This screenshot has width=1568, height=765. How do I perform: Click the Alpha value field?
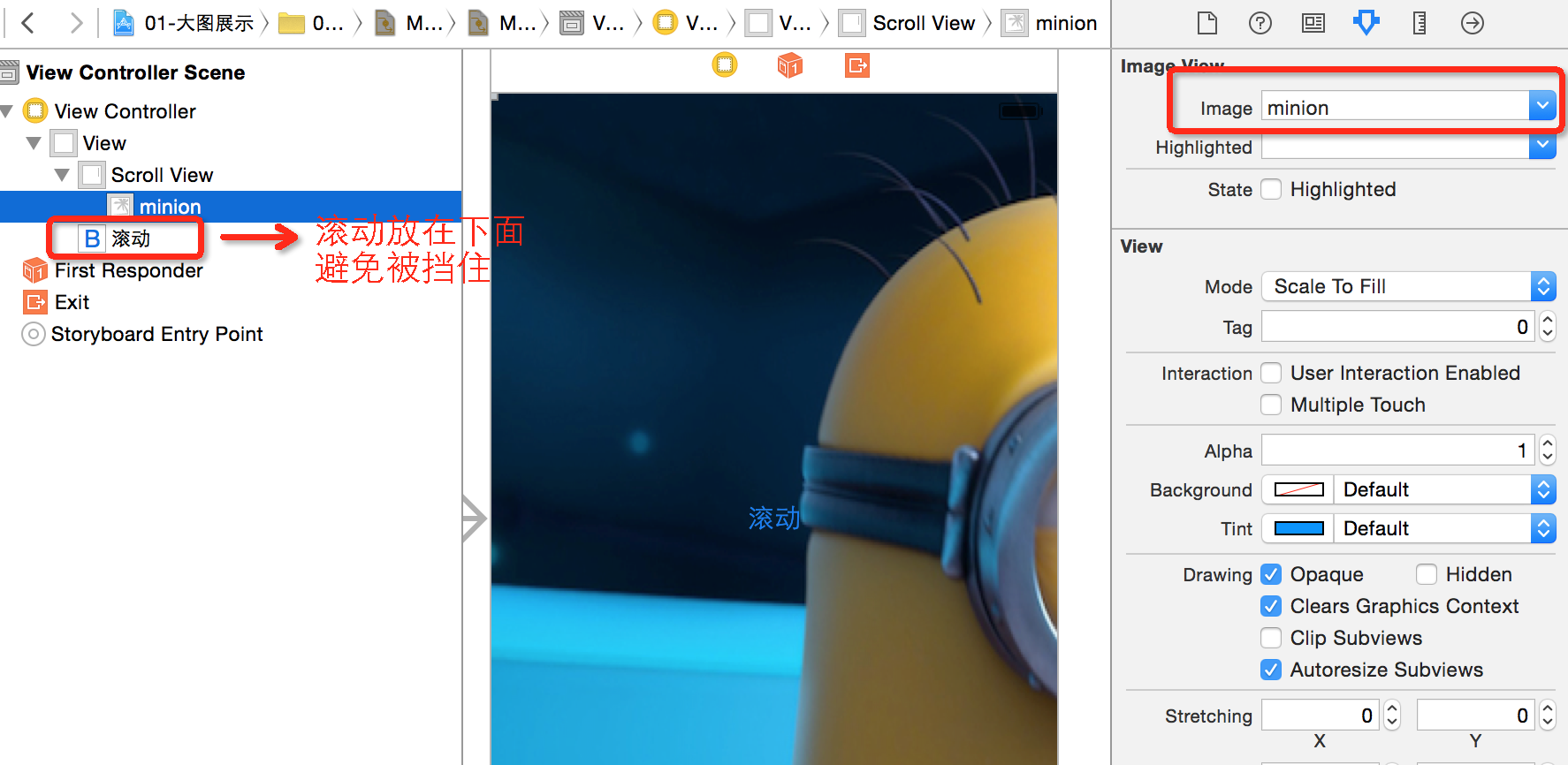[x=1398, y=451]
